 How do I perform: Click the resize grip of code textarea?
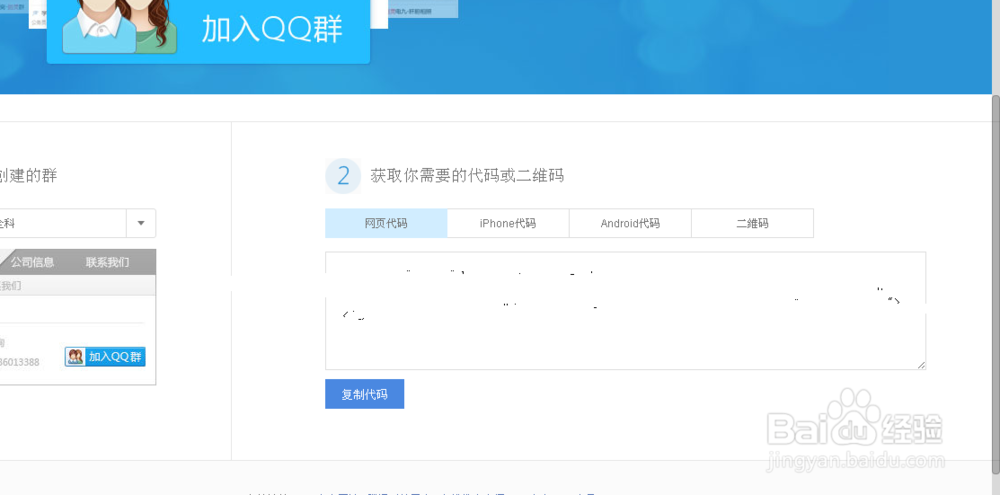click(x=921, y=365)
